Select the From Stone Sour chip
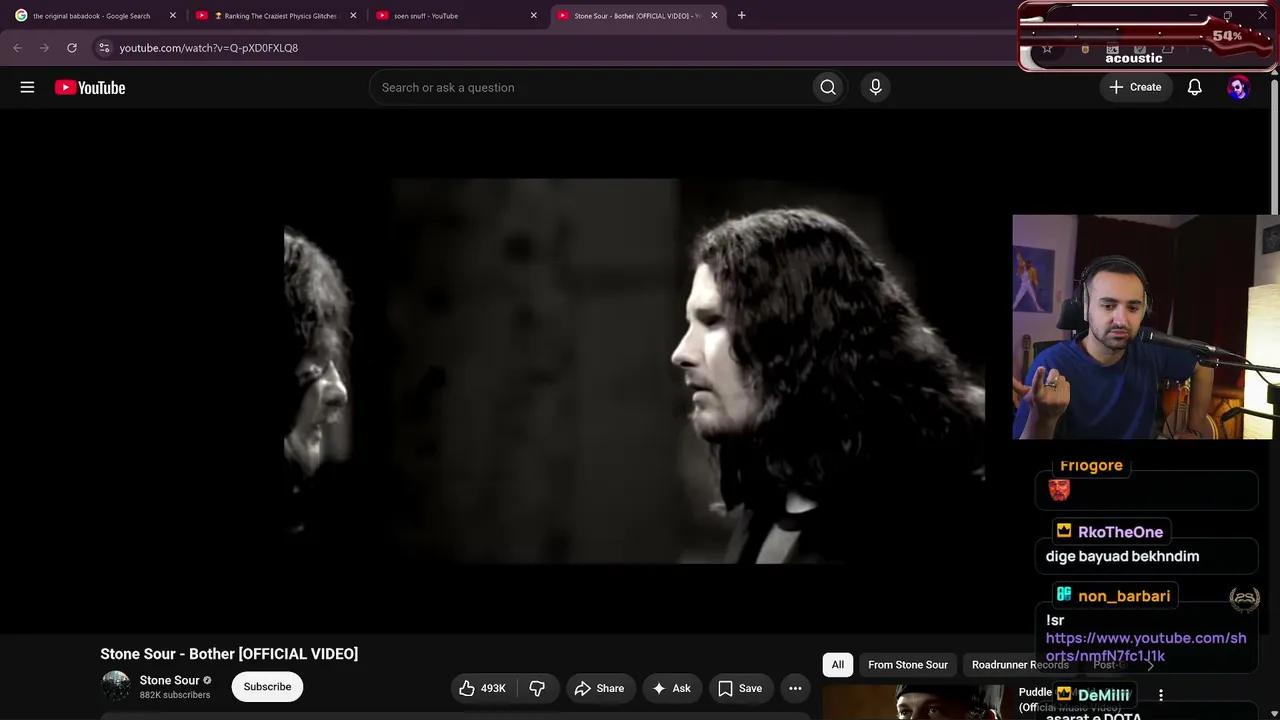This screenshot has width=1280, height=720. click(x=908, y=665)
